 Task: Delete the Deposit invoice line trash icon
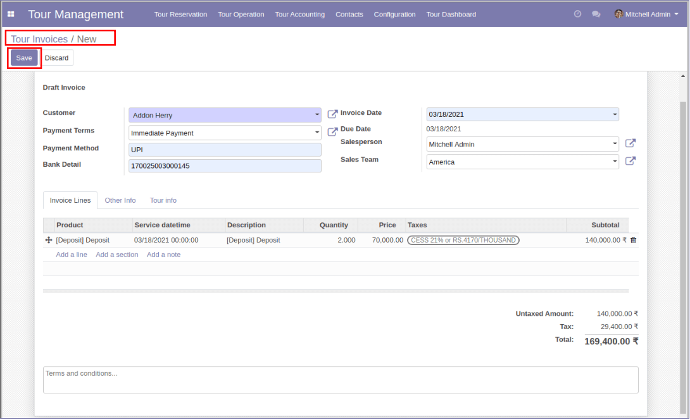pos(633,240)
